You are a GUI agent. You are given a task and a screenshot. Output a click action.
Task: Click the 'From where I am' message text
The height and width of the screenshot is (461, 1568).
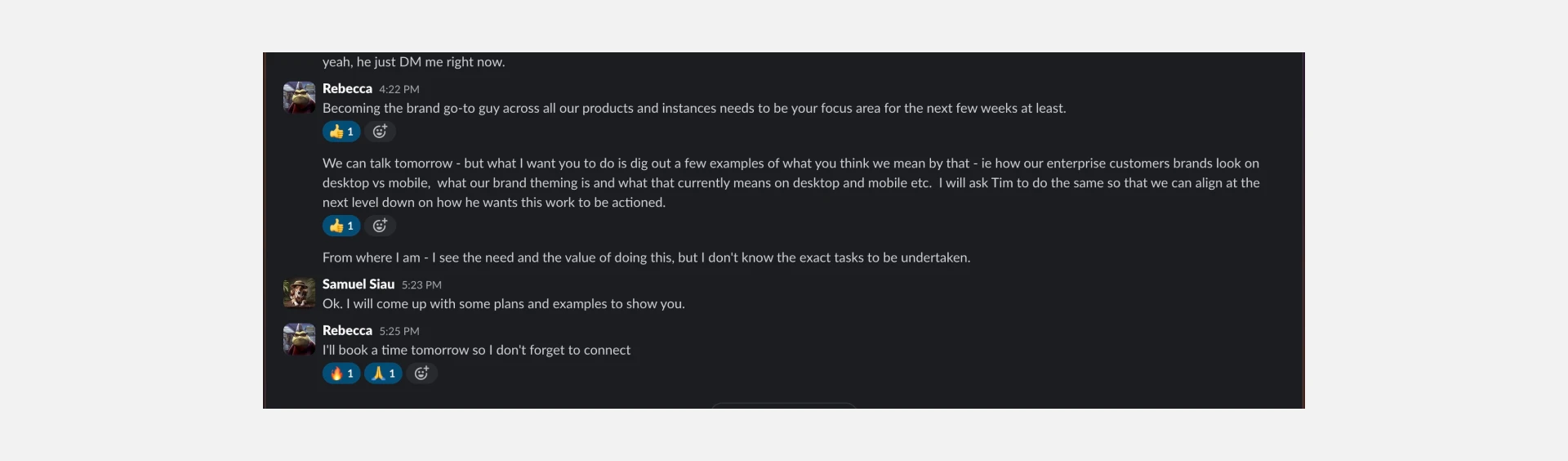coord(645,257)
